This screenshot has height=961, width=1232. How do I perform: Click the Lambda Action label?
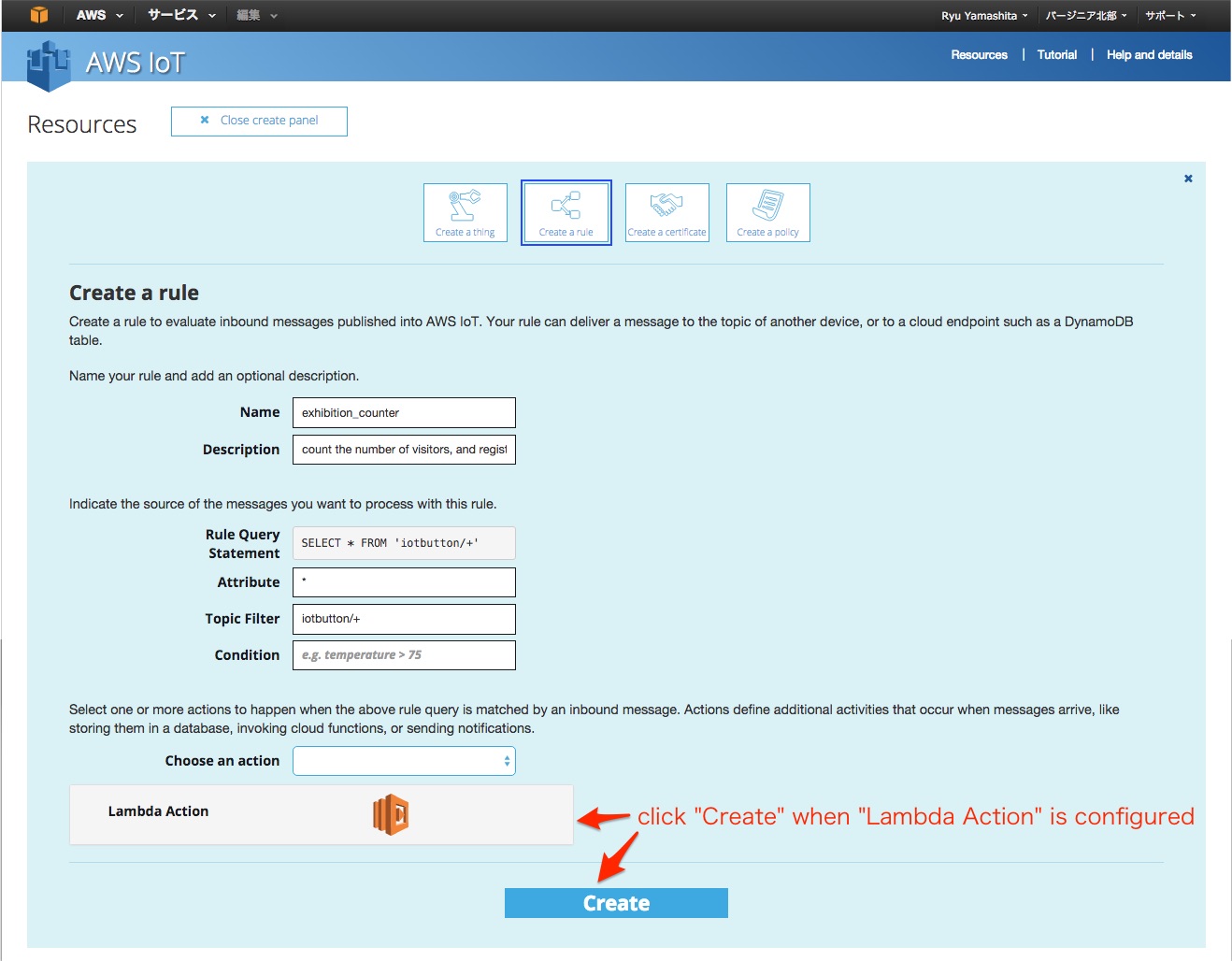pyautogui.click(x=158, y=811)
